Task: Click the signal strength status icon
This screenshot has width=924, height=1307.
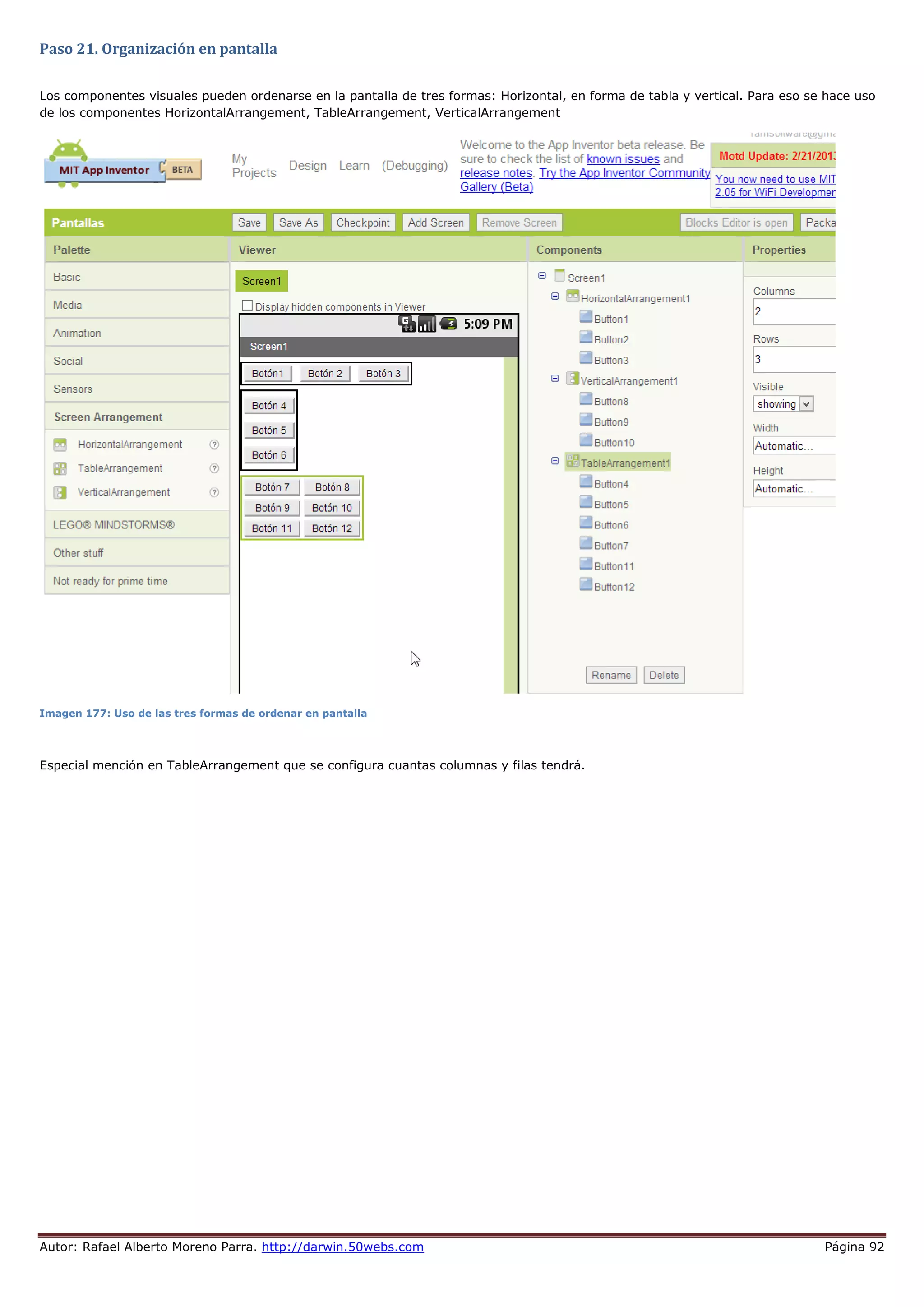Action: (x=427, y=324)
